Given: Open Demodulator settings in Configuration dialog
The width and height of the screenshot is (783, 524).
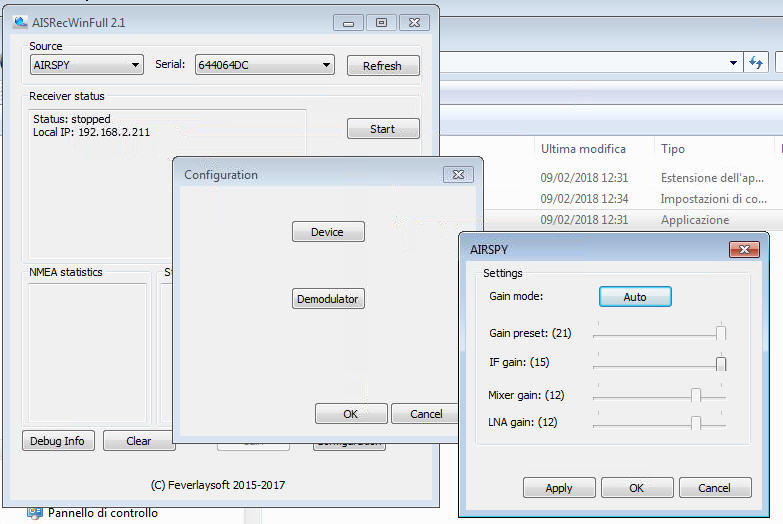Looking at the screenshot, I should coord(328,299).
